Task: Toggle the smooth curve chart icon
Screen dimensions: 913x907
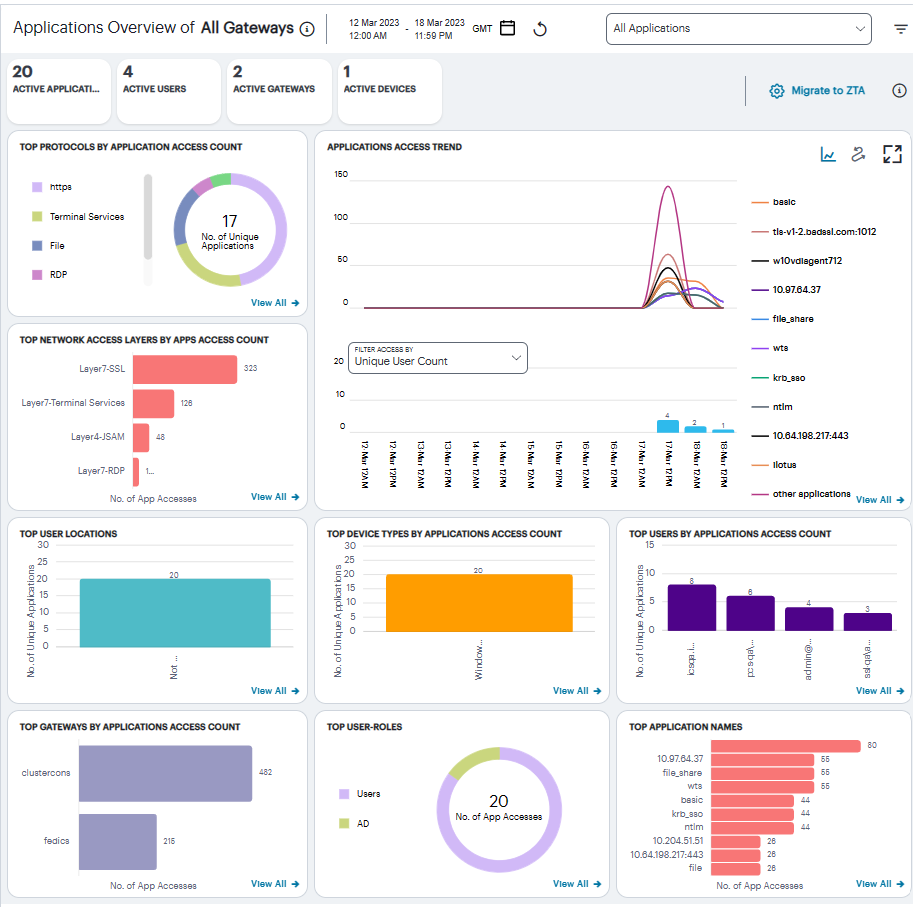Action: coord(859,154)
